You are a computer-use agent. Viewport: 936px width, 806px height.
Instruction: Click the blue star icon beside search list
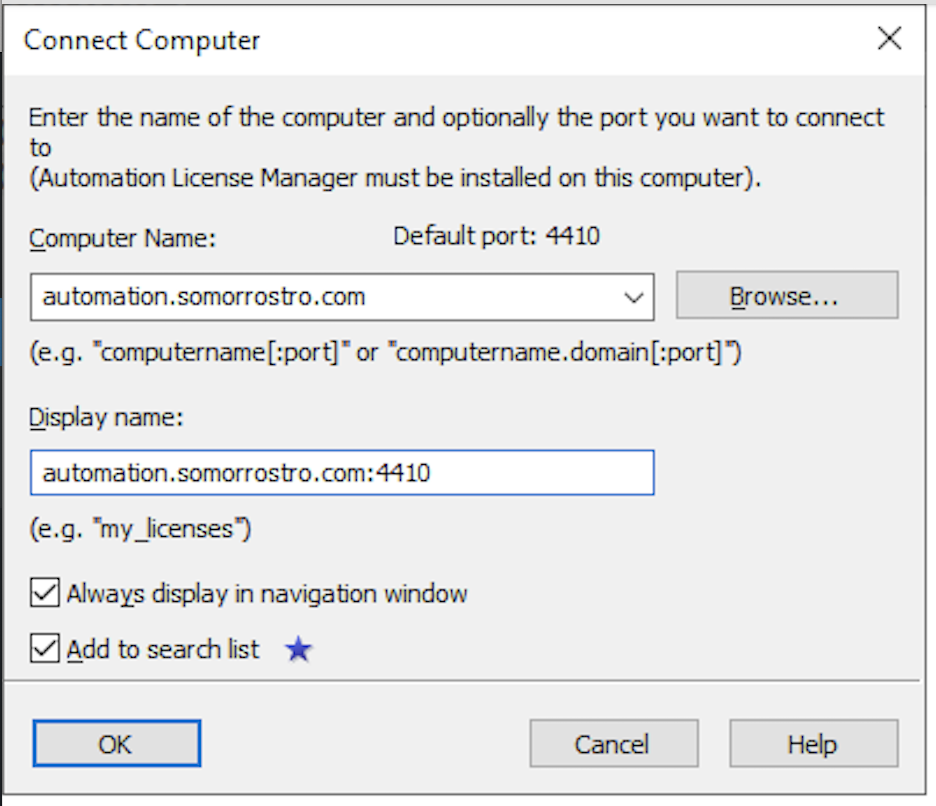[x=298, y=651]
